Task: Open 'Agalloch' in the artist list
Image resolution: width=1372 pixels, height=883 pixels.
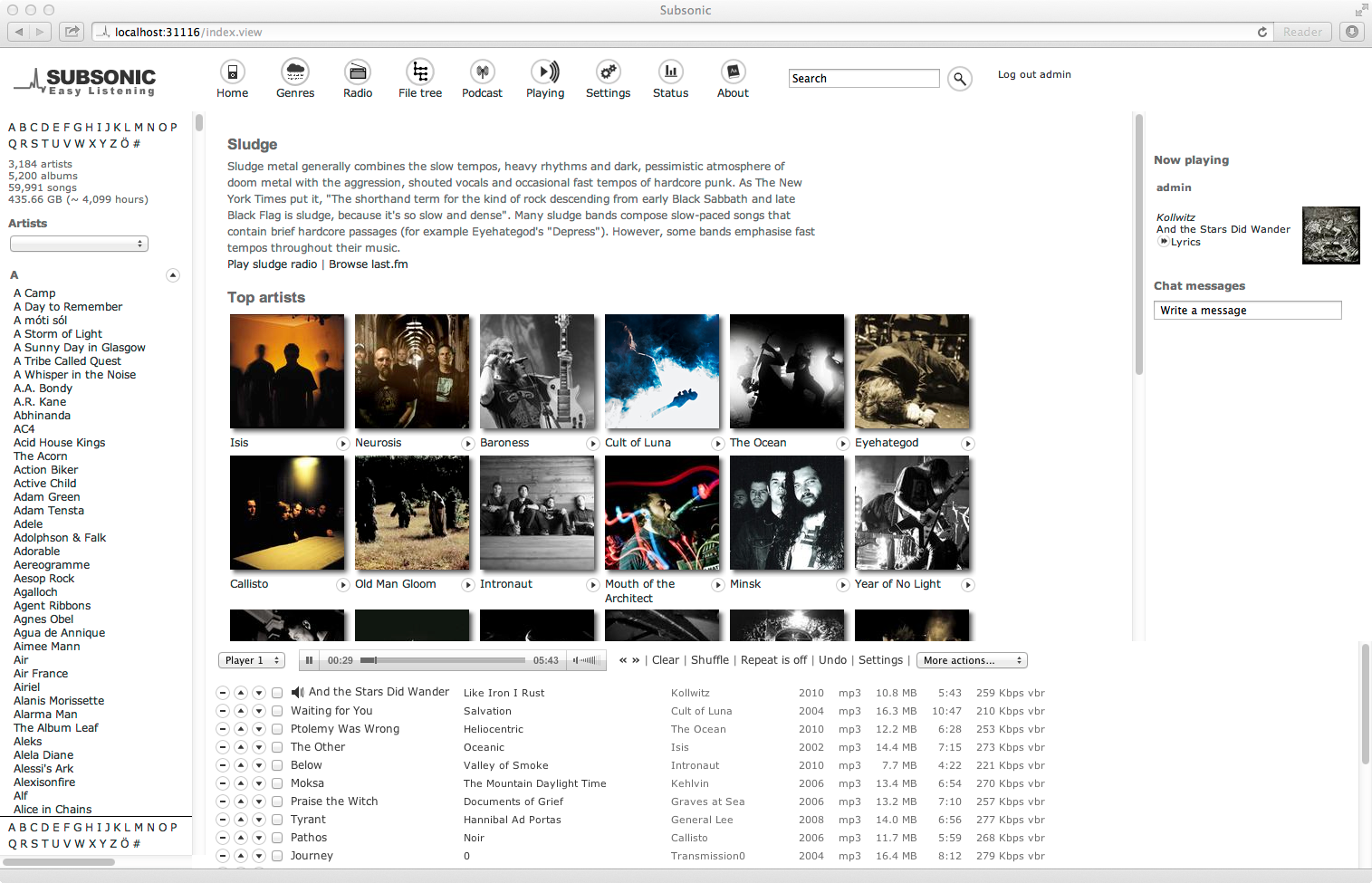Action: coord(35,592)
